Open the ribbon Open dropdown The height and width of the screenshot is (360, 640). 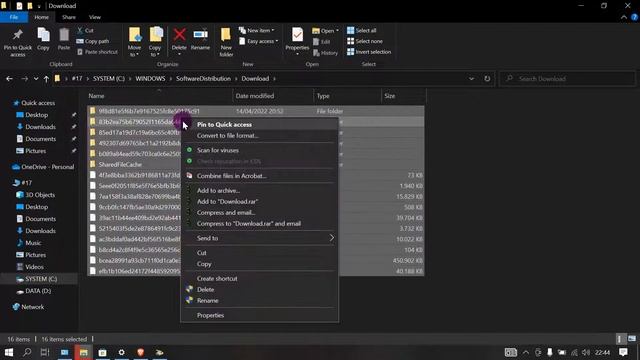click(326, 31)
